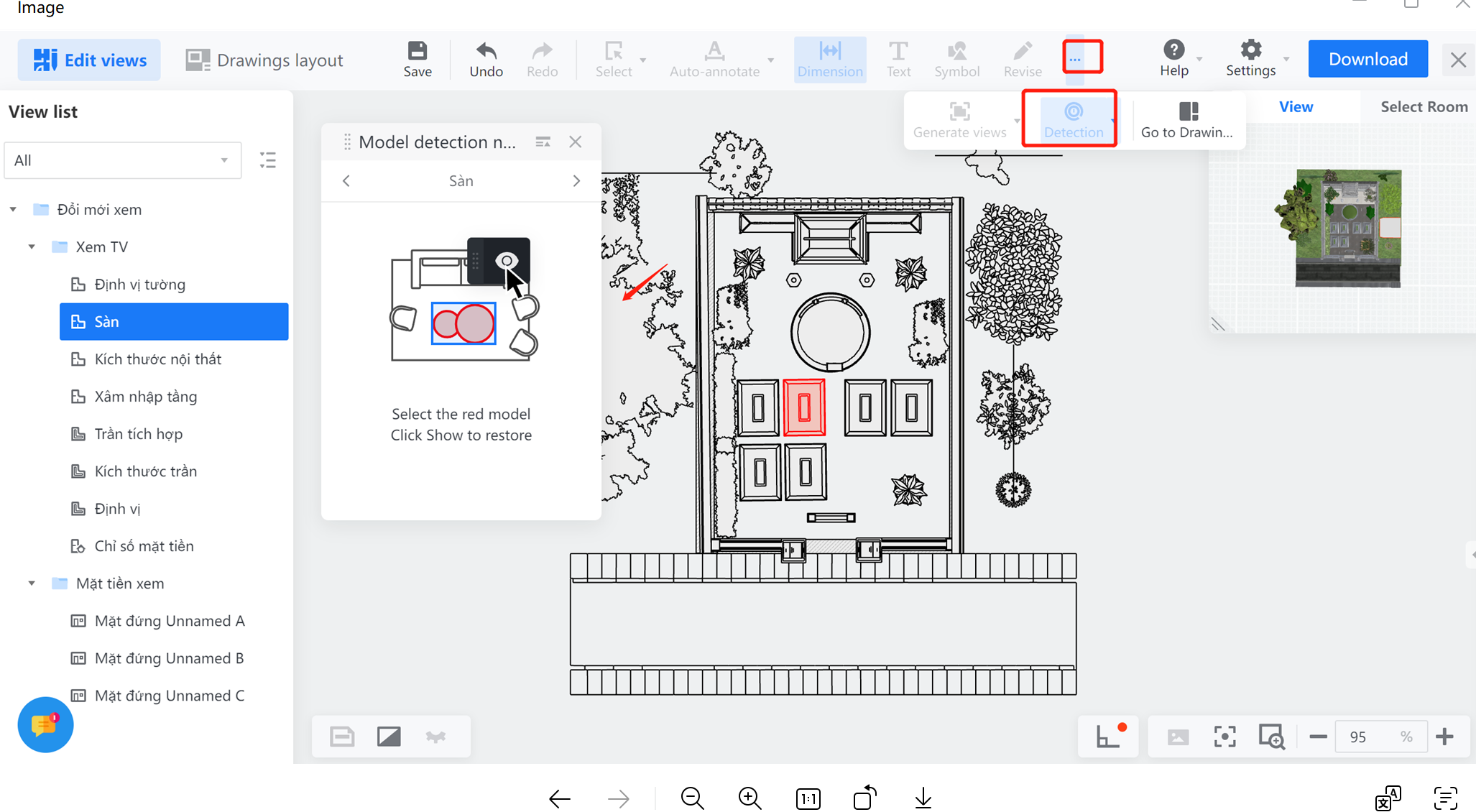
Task: Click the Save icon in toolbar
Action: point(417,52)
